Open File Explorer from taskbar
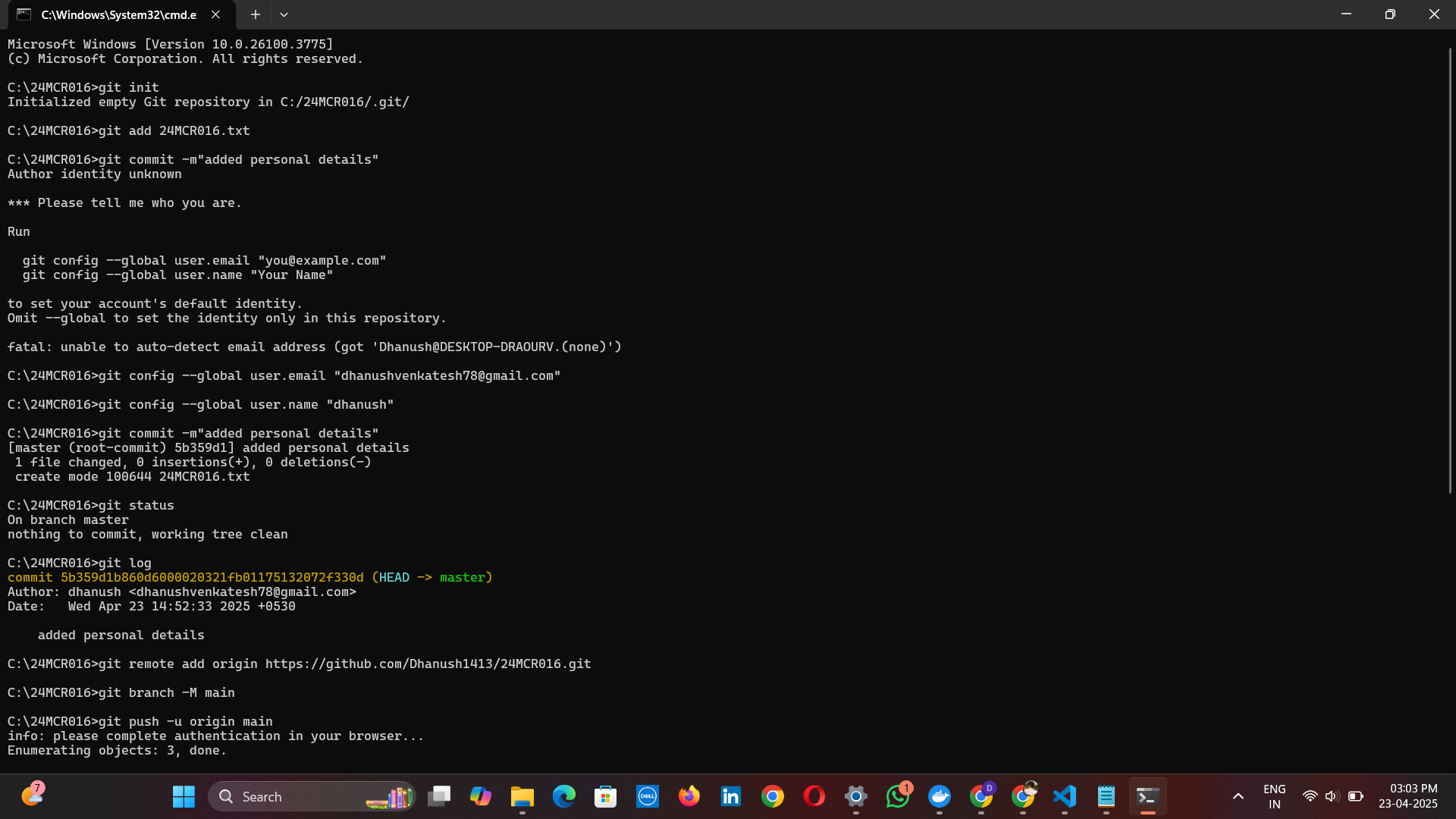The width and height of the screenshot is (1456, 819). click(x=522, y=796)
